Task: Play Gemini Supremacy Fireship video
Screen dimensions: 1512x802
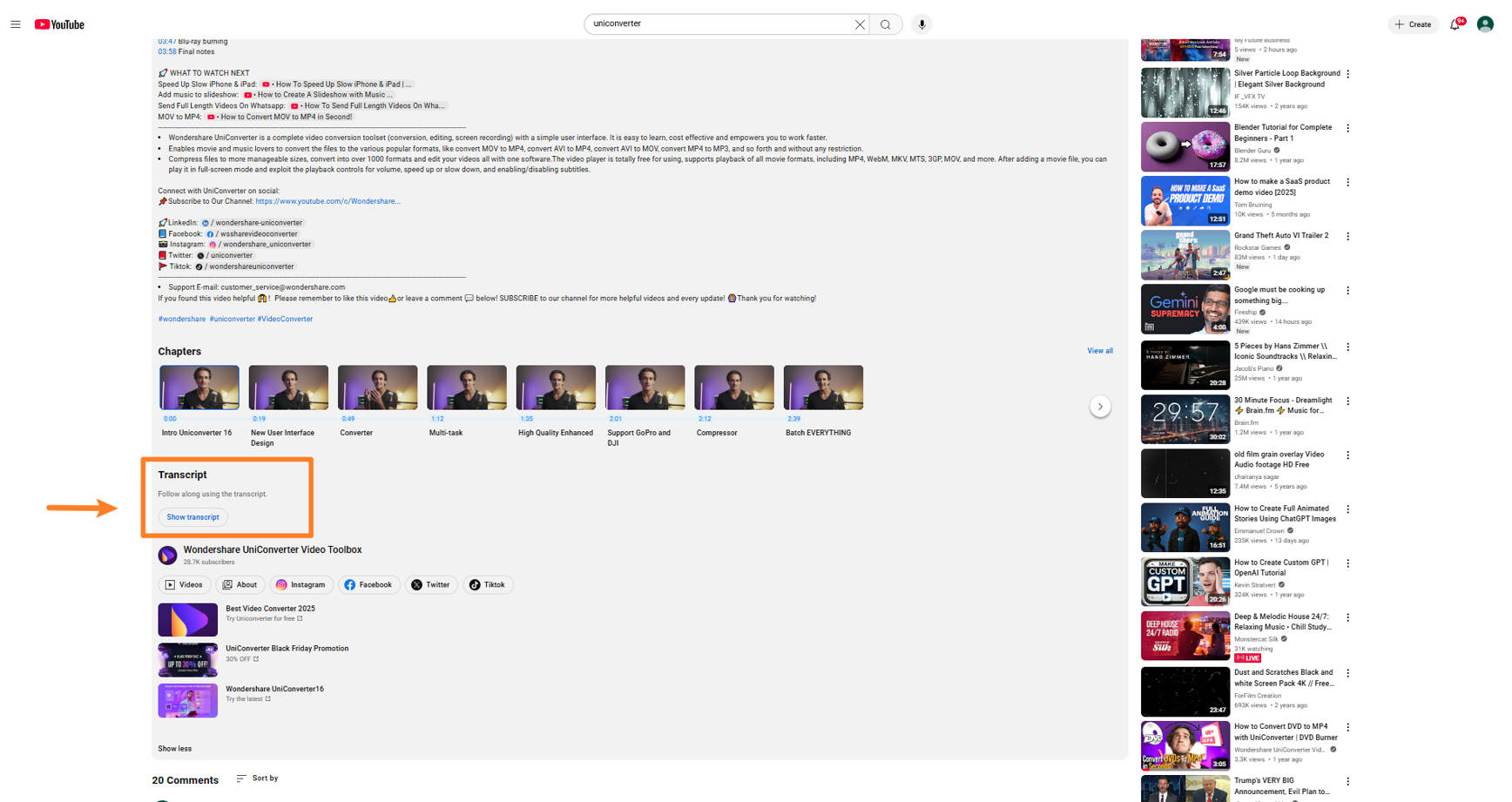Action: point(1185,309)
